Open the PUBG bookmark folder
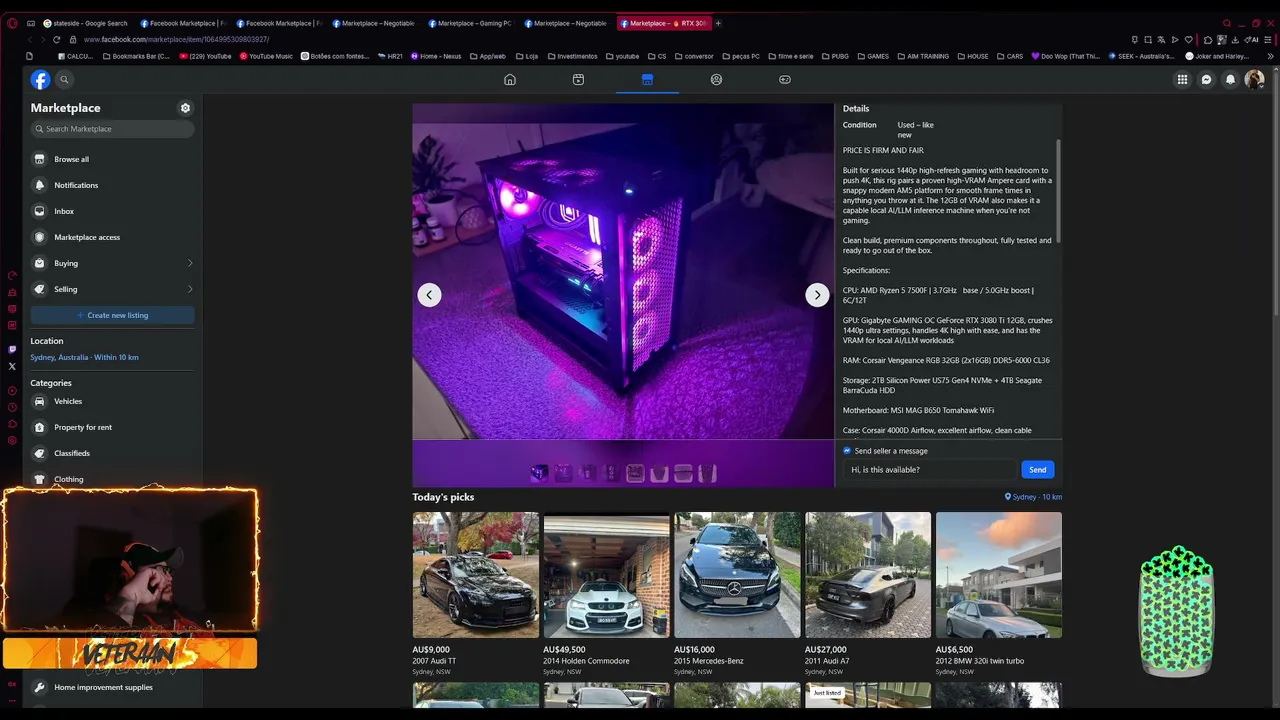1280x720 pixels. point(835,56)
